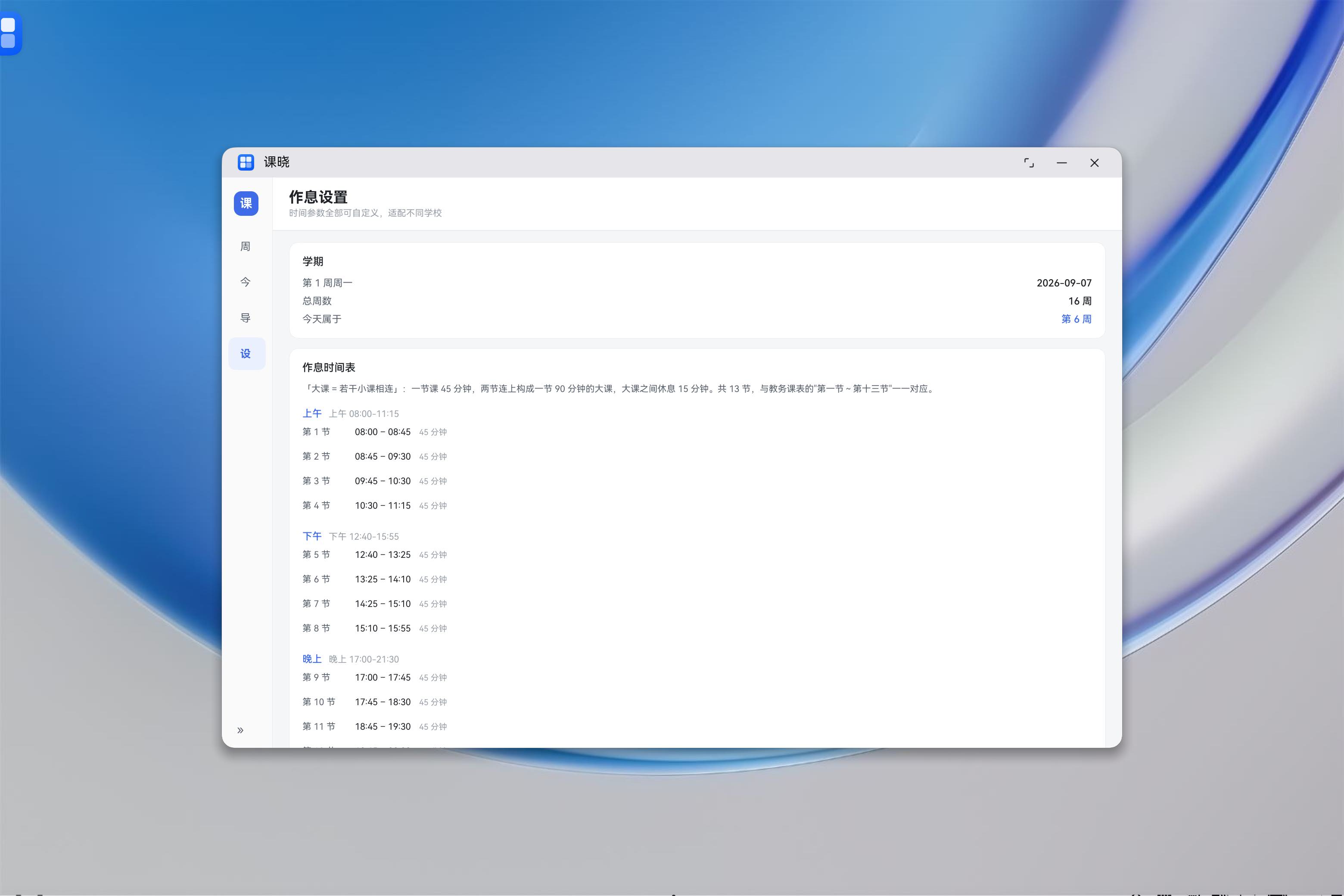Click the 第 1 周周一 label
The width and height of the screenshot is (1344, 896).
[x=327, y=283]
